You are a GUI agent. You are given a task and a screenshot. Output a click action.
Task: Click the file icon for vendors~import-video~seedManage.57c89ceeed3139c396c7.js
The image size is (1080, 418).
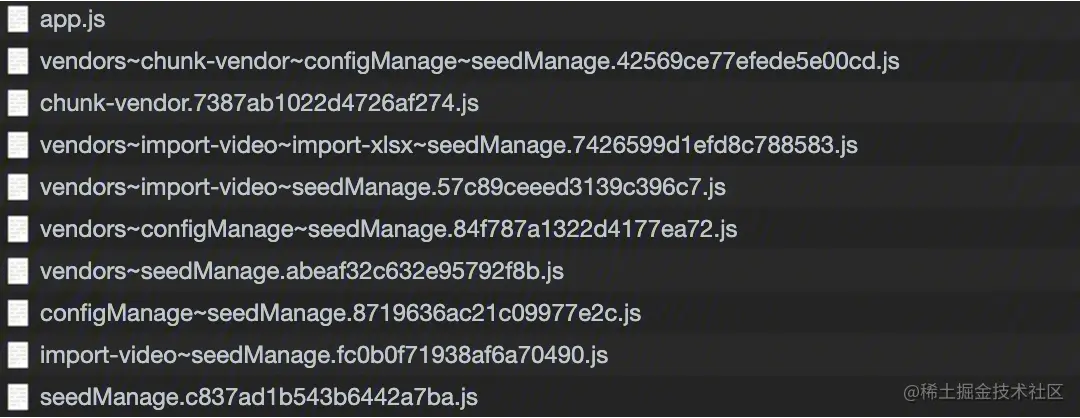(x=16, y=187)
